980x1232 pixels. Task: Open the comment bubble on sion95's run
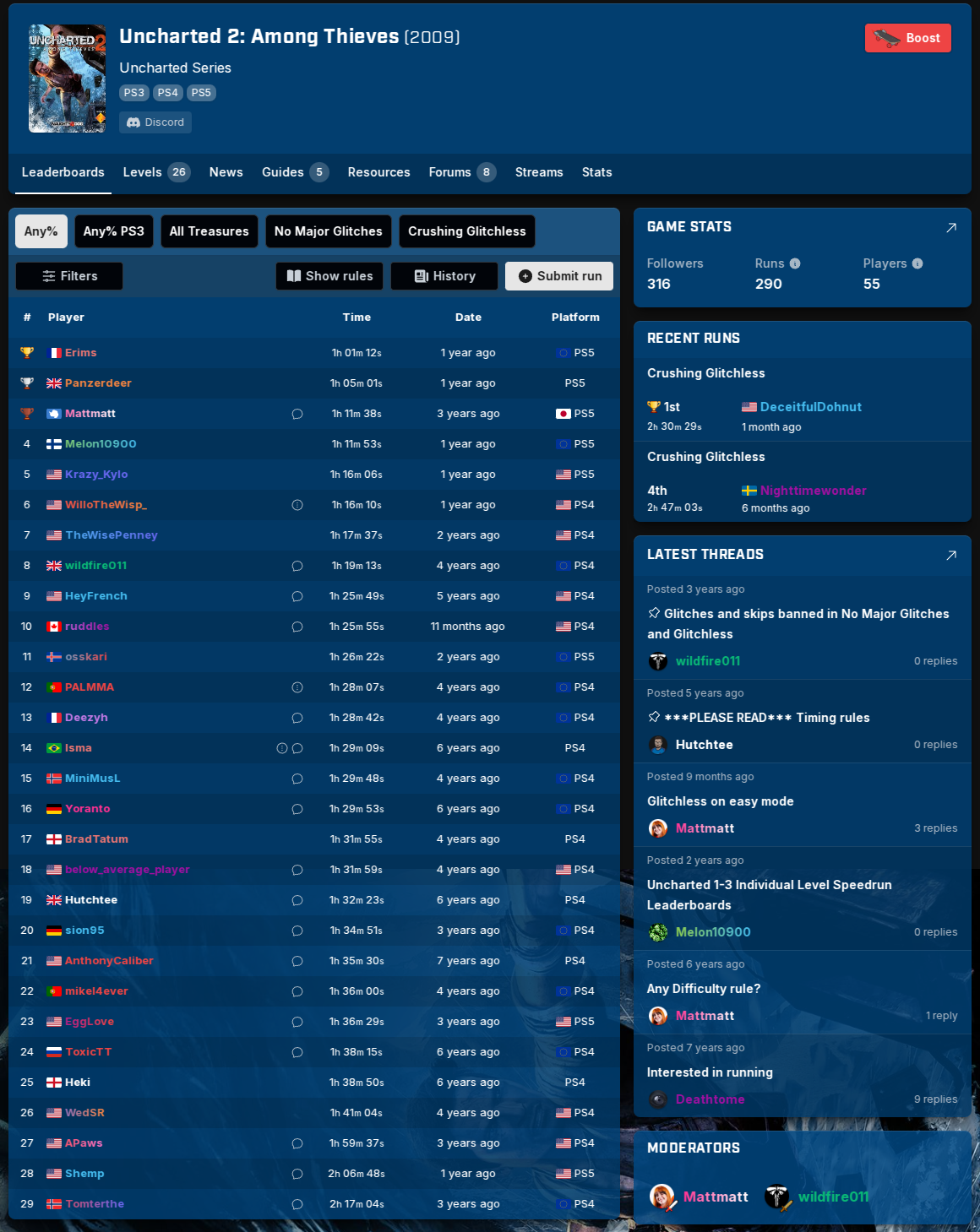coord(297,931)
